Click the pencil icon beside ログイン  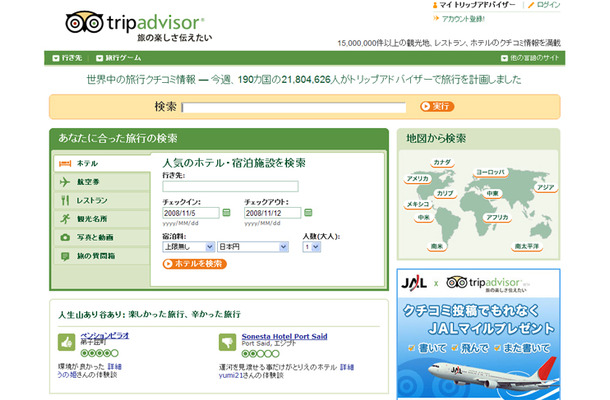(531, 5)
